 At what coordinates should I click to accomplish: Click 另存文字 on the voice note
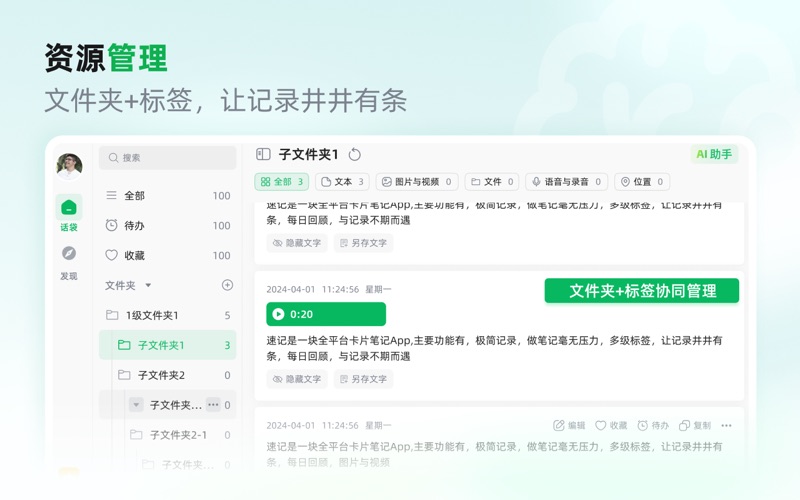(363, 379)
